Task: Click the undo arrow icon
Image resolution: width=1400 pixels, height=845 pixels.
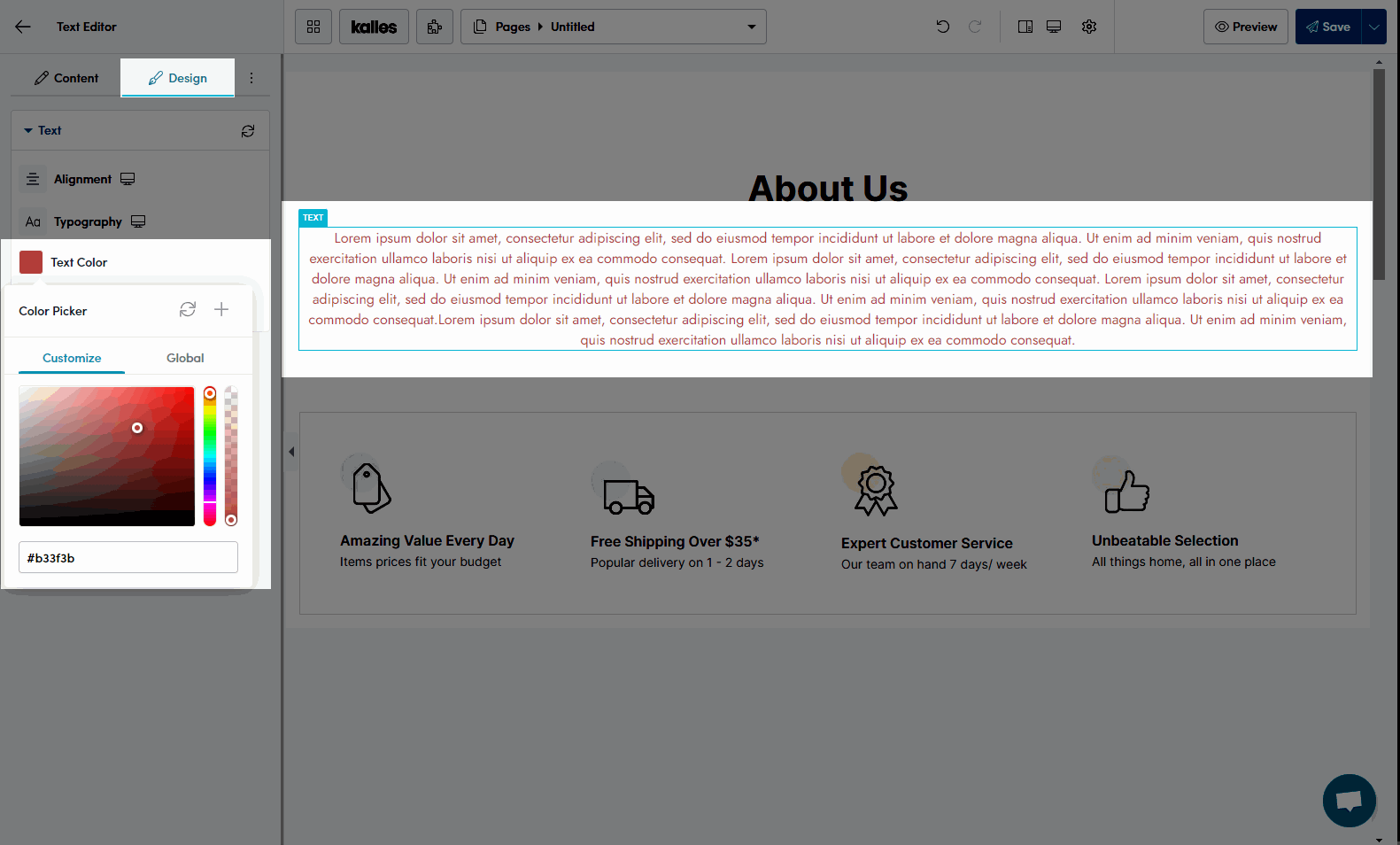Action: pos(943,27)
